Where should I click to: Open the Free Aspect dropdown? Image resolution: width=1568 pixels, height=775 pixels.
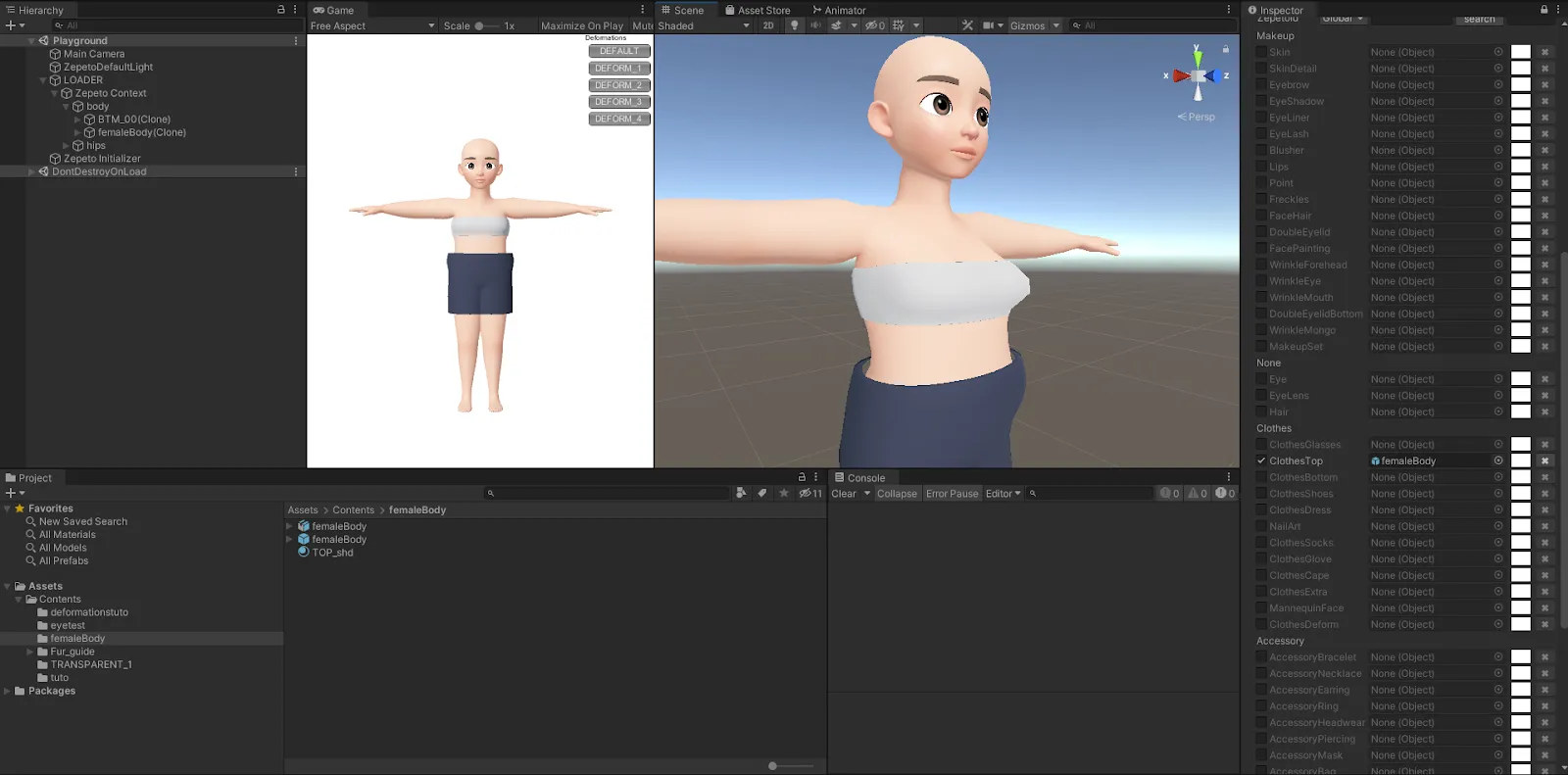[372, 25]
